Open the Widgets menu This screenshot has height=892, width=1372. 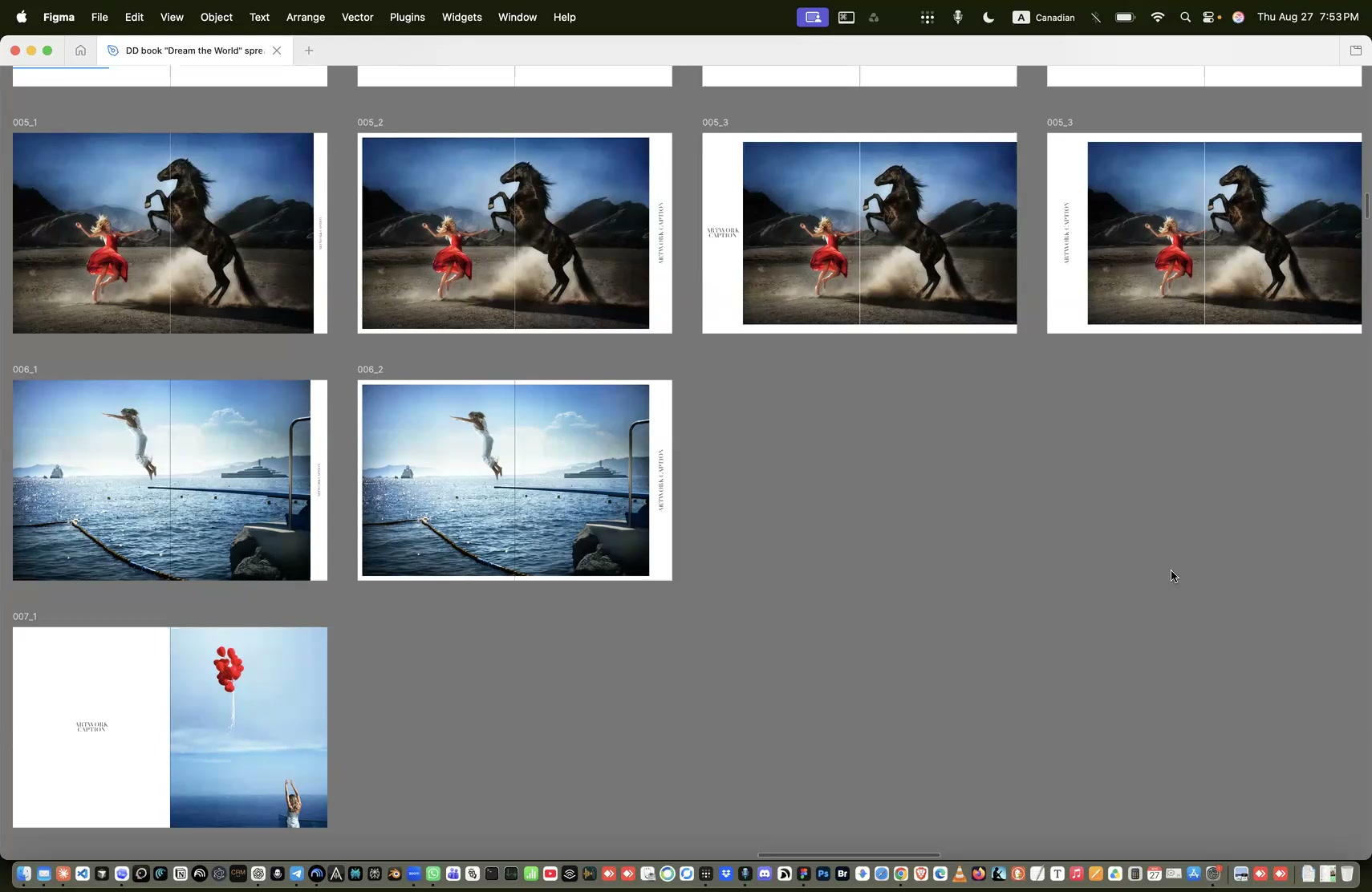click(462, 17)
